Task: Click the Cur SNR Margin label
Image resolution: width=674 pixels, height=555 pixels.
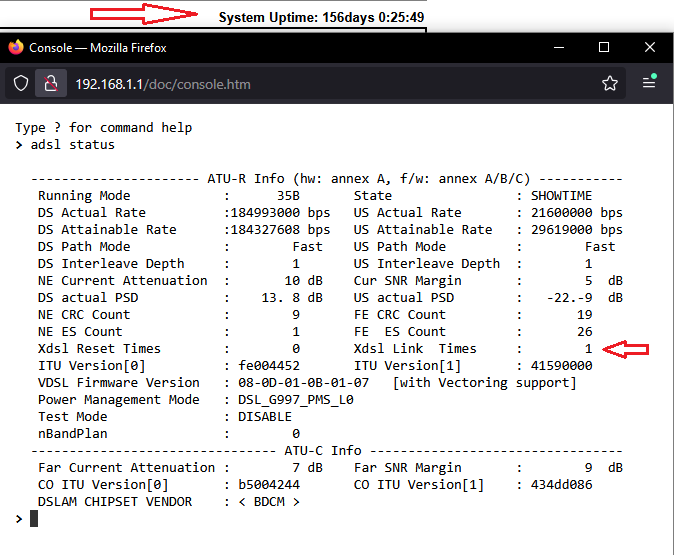Action: tap(407, 281)
